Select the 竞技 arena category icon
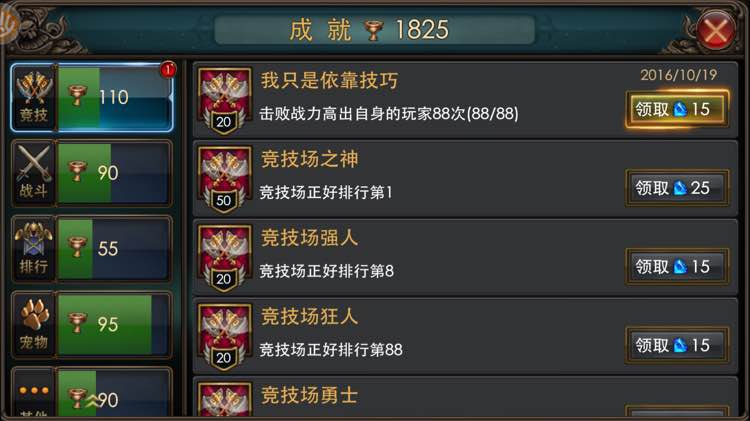The image size is (750, 421). pos(33,97)
